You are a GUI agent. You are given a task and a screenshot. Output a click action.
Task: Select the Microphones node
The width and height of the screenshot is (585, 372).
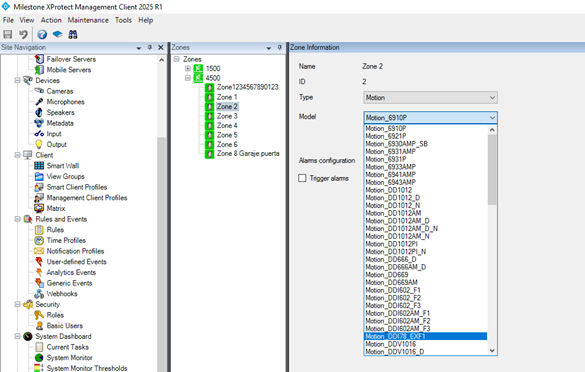(65, 102)
